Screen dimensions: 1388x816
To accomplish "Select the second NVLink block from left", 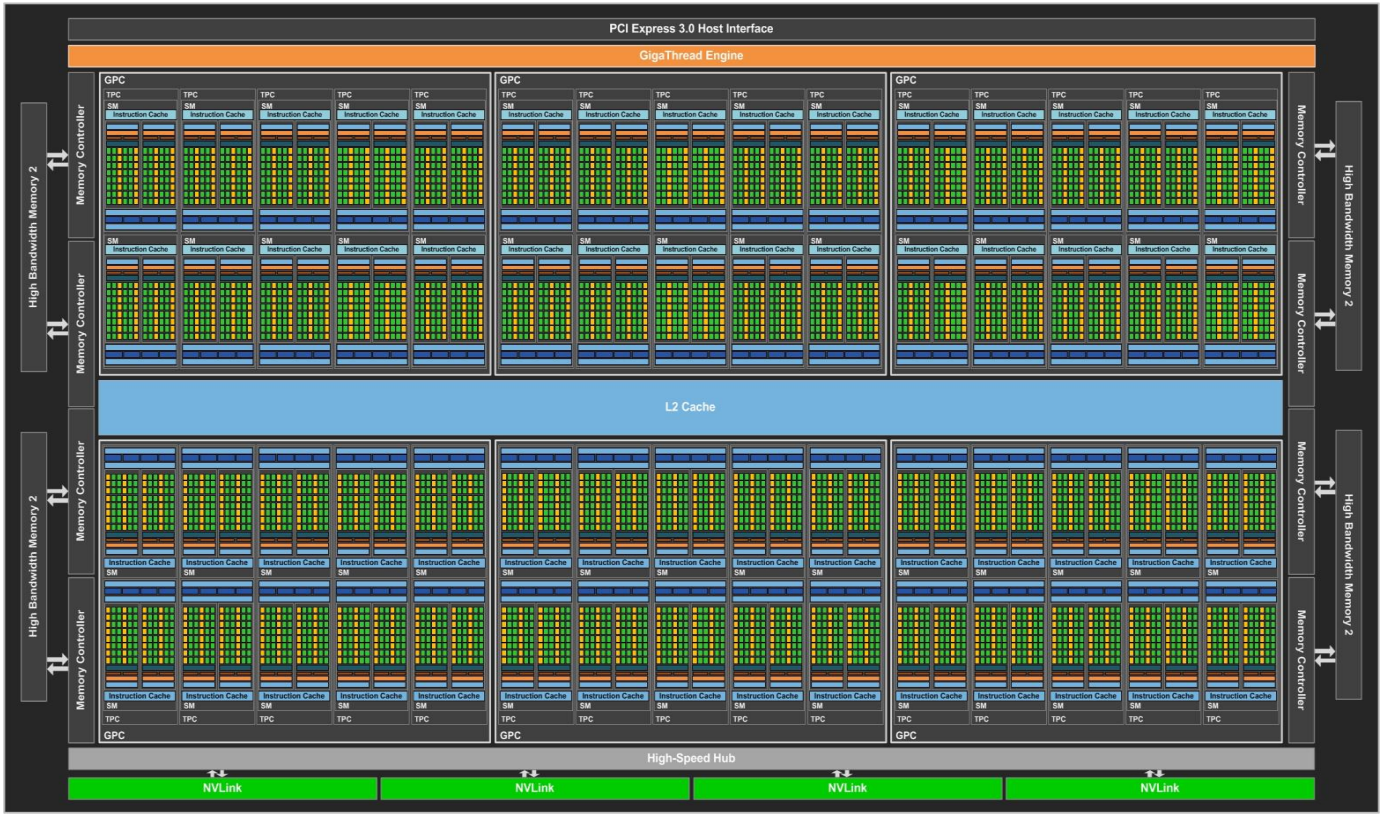I will tap(535, 788).
